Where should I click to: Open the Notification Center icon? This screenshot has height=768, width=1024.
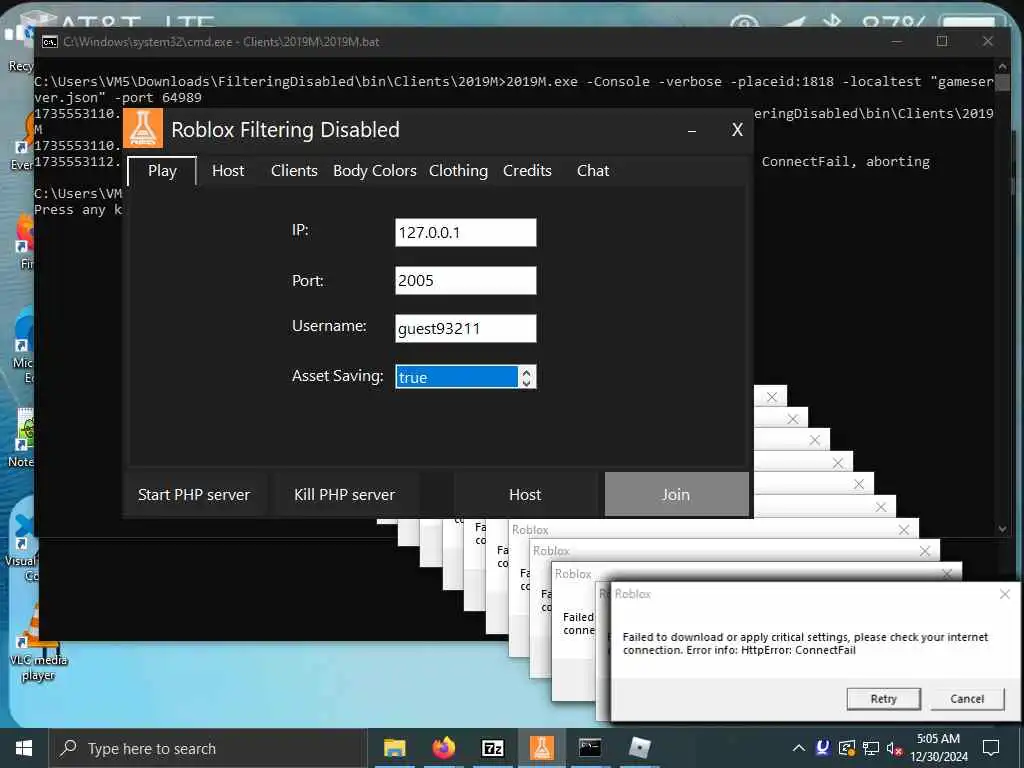(x=991, y=748)
